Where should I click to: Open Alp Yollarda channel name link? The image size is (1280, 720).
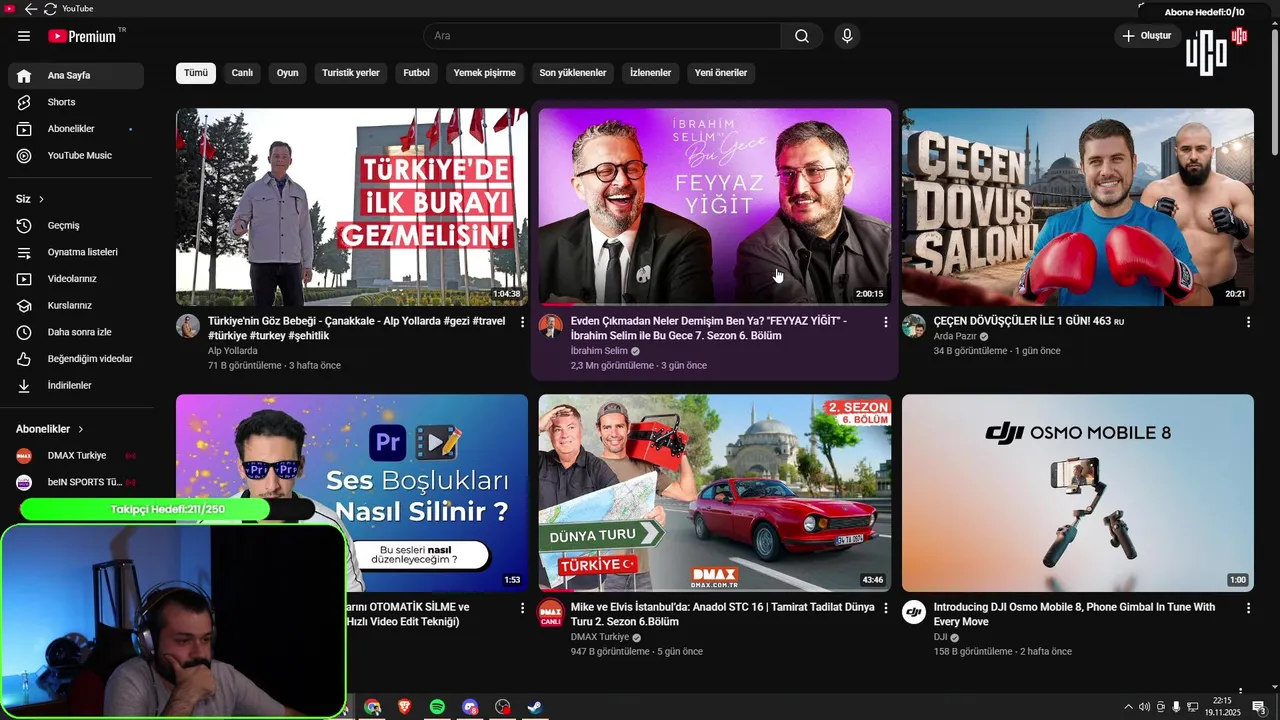click(x=232, y=351)
